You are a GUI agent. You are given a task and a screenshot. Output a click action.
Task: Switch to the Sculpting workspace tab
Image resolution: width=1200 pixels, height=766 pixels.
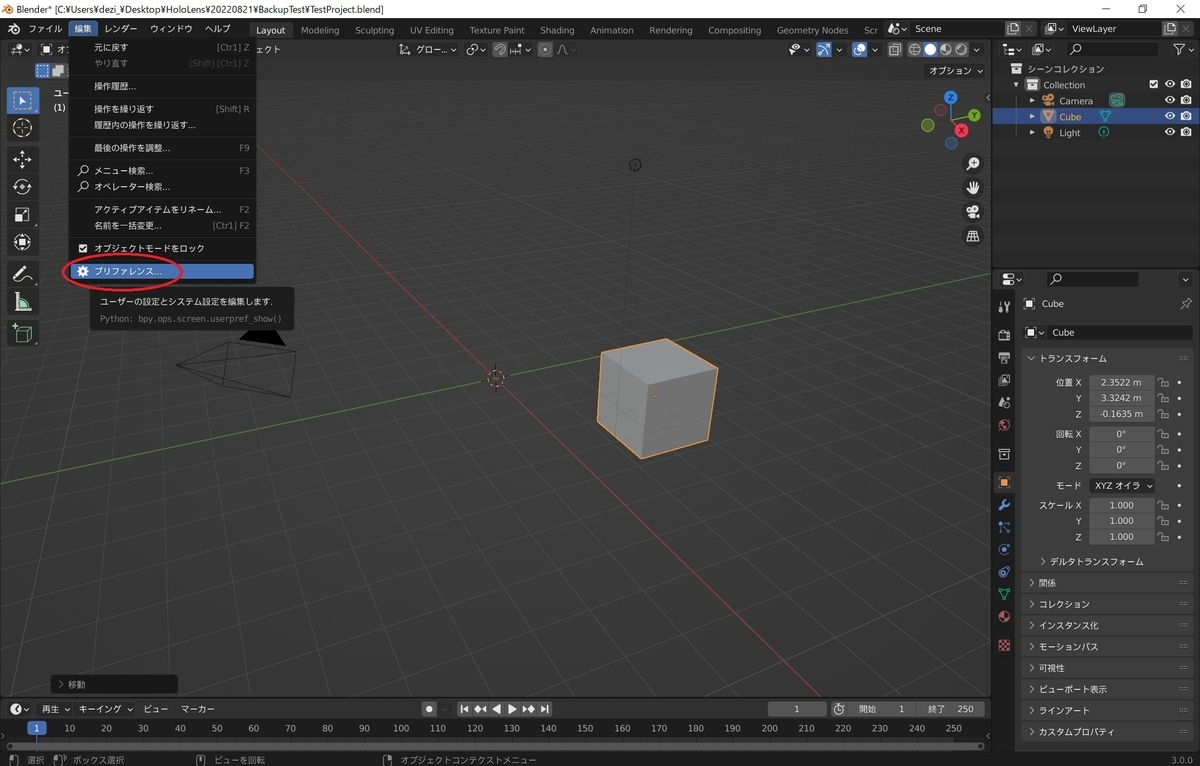tap(375, 30)
